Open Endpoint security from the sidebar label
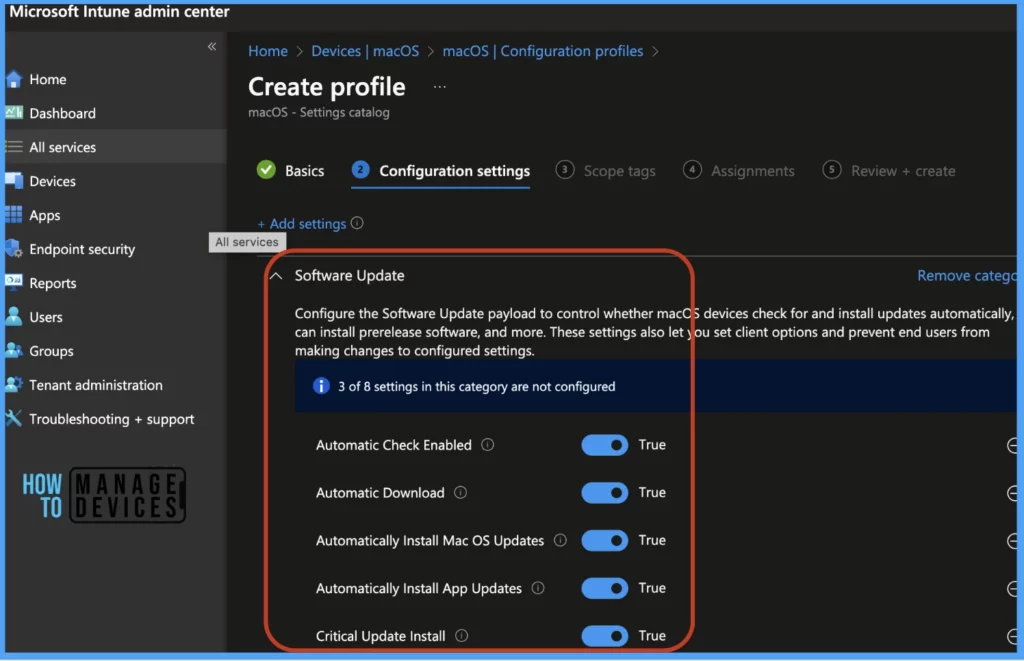This screenshot has width=1024, height=661. [x=82, y=250]
